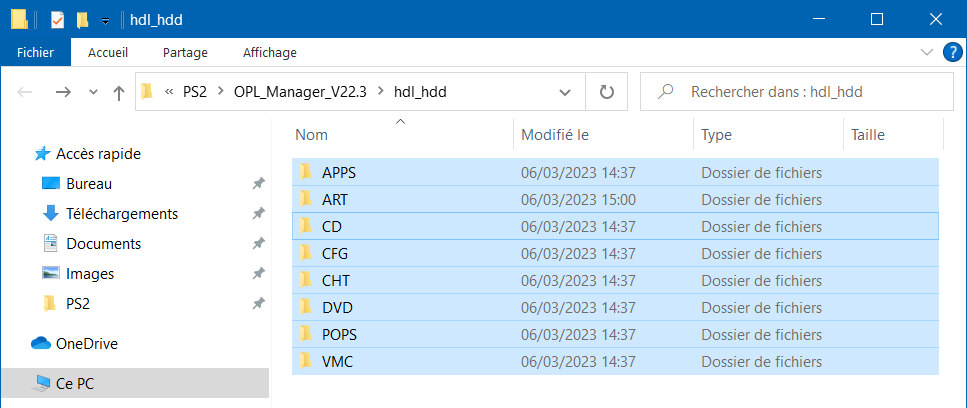Open Bureau in the sidebar
967x408 pixels.
click(x=89, y=184)
